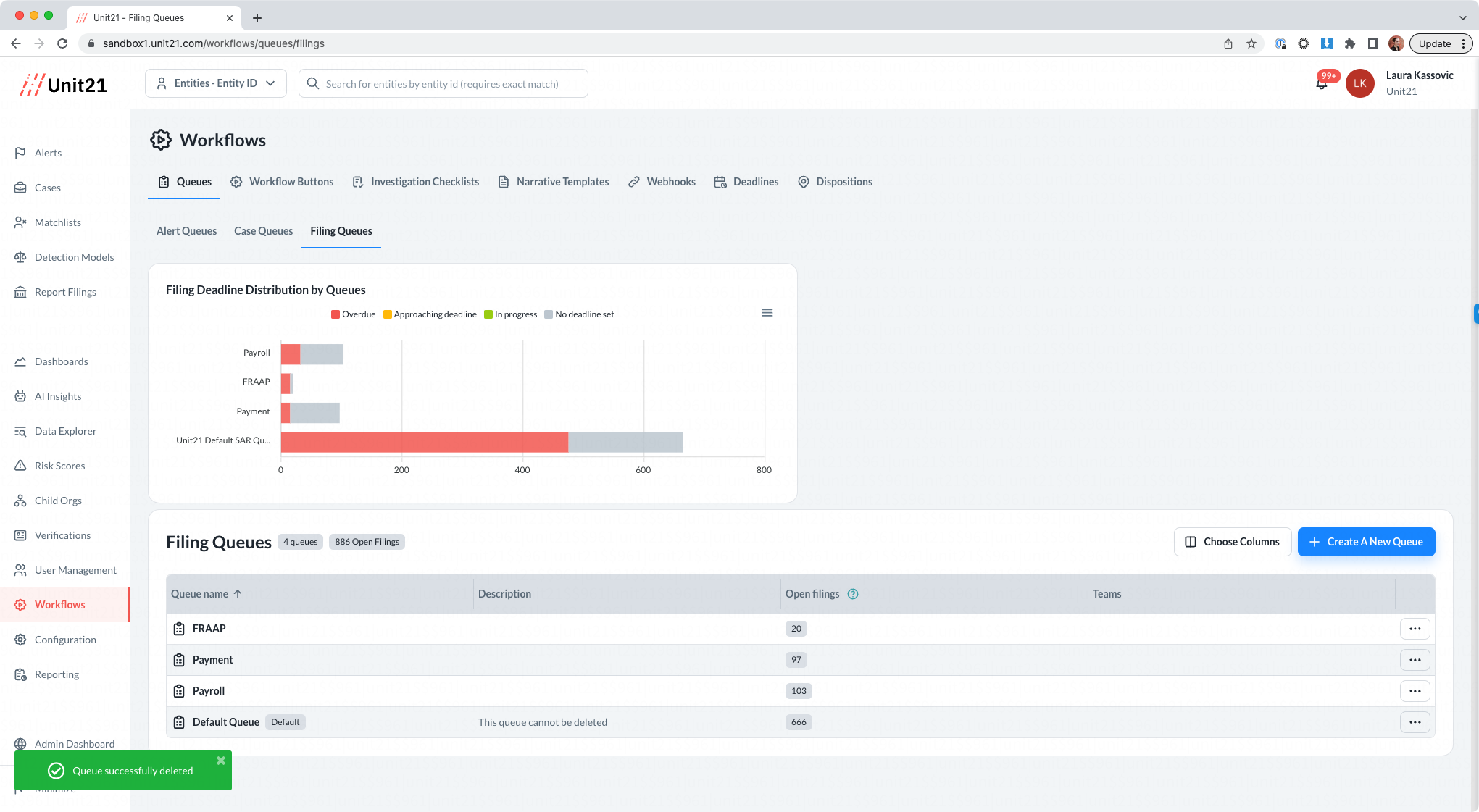Viewport: 1479px width, 812px height.
Task: Open the notifications bell icon
Action: coord(1321,84)
